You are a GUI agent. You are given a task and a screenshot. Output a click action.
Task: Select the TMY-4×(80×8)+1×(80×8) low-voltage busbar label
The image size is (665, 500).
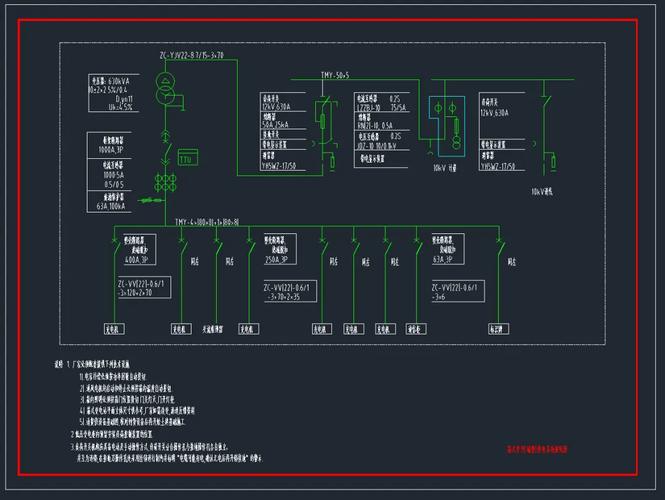point(206,221)
